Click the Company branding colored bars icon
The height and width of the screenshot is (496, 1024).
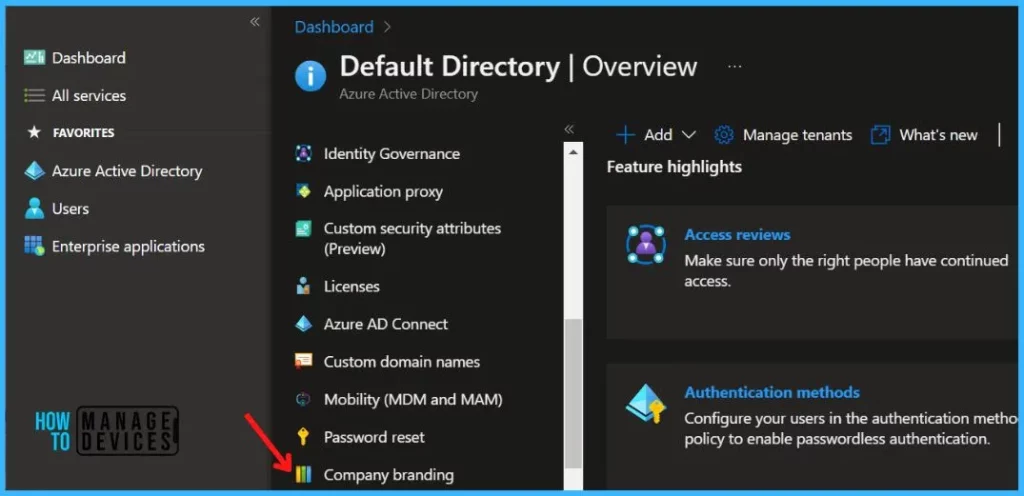tap(303, 474)
